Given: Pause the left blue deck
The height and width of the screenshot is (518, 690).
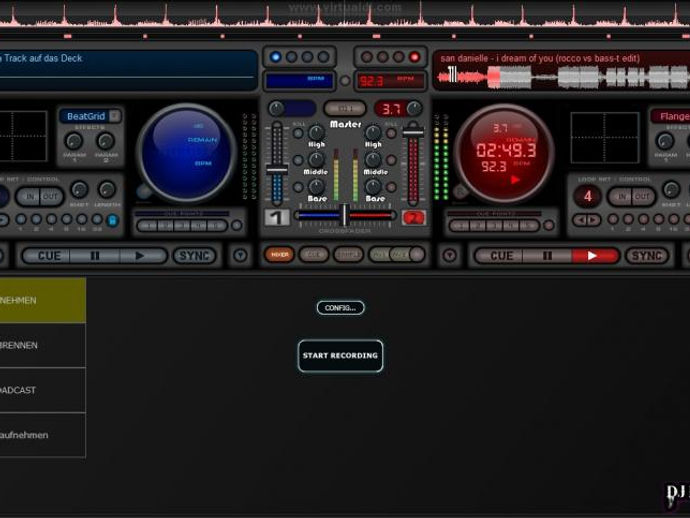Looking at the screenshot, I should click(95, 256).
